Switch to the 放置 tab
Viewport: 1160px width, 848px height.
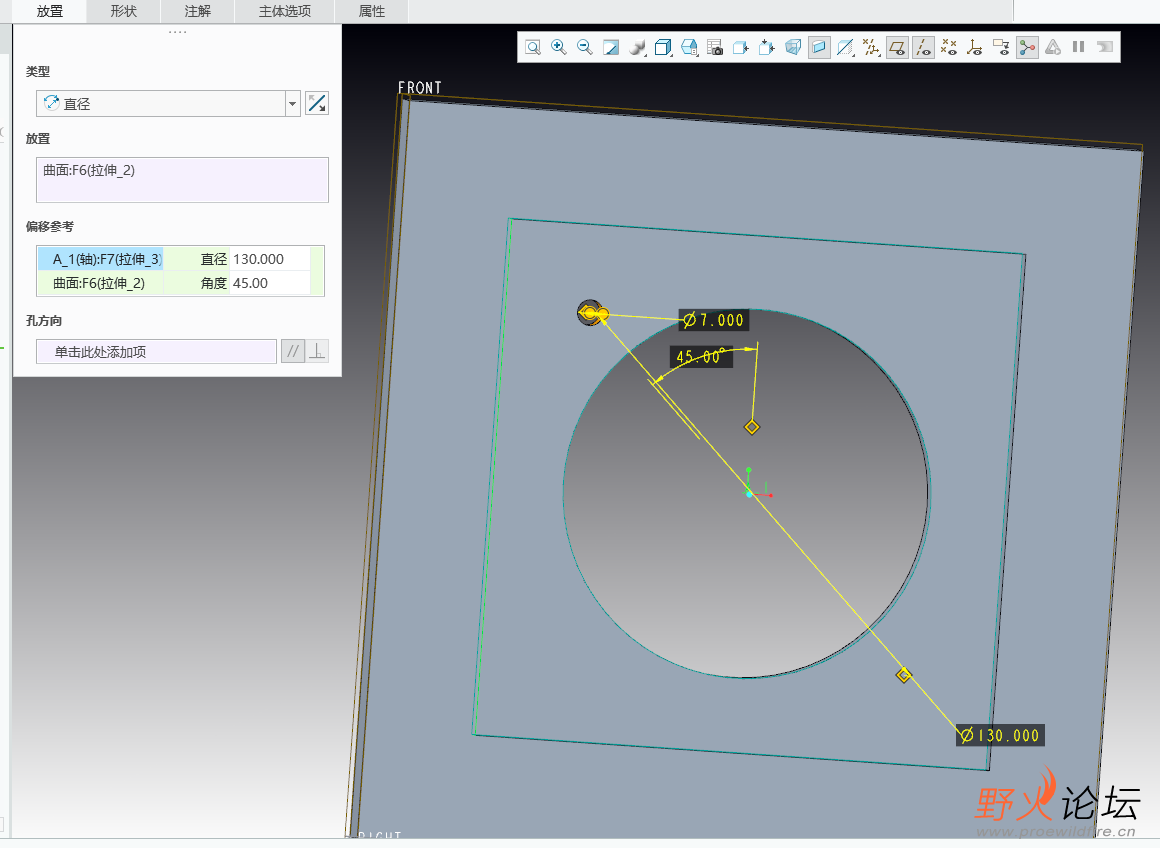coord(50,11)
